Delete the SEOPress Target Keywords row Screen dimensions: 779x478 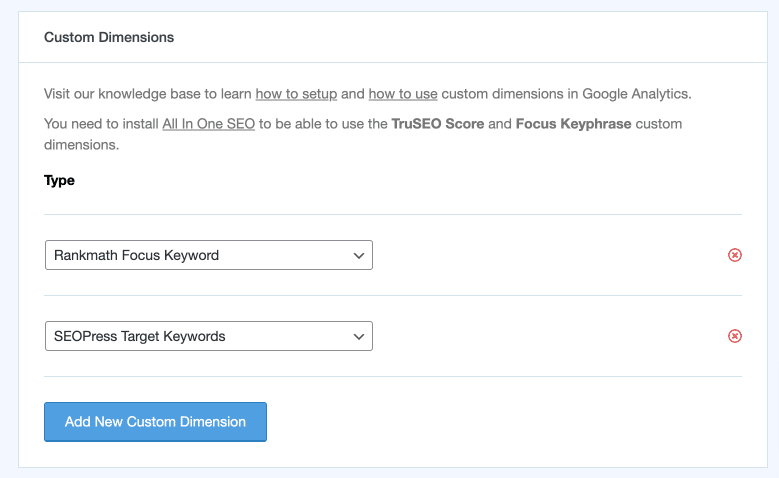coord(734,336)
